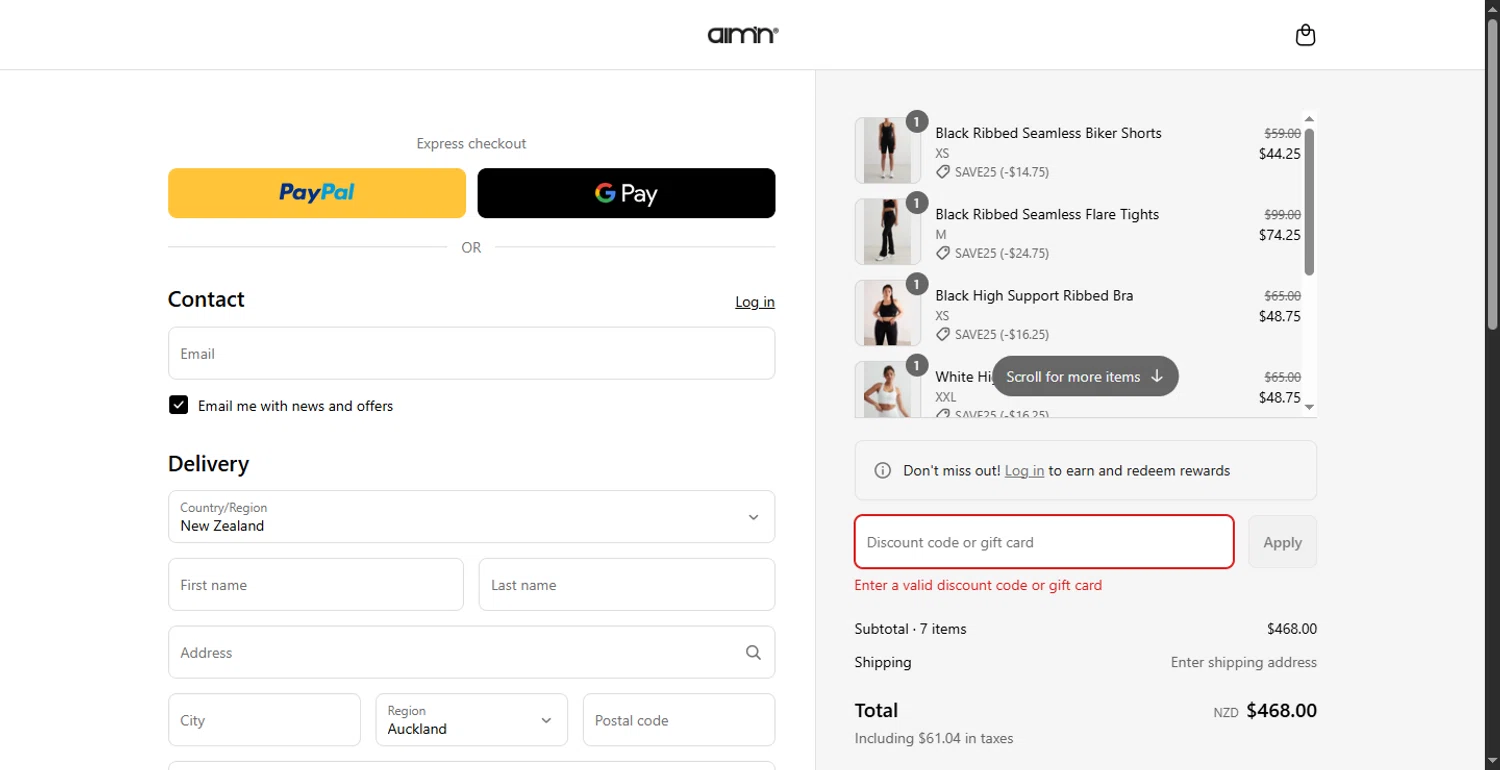Click the NZD total amount $468.00
The height and width of the screenshot is (770, 1500).
pos(1281,711)
